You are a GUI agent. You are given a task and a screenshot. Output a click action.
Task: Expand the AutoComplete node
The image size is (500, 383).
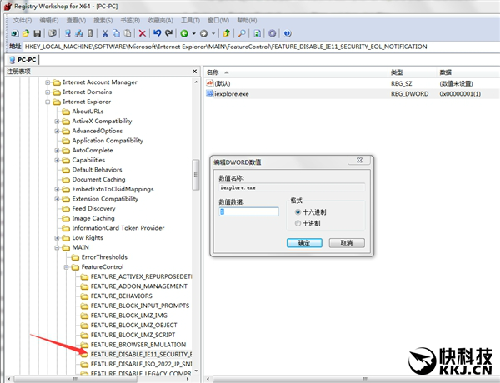coord(57,150)
